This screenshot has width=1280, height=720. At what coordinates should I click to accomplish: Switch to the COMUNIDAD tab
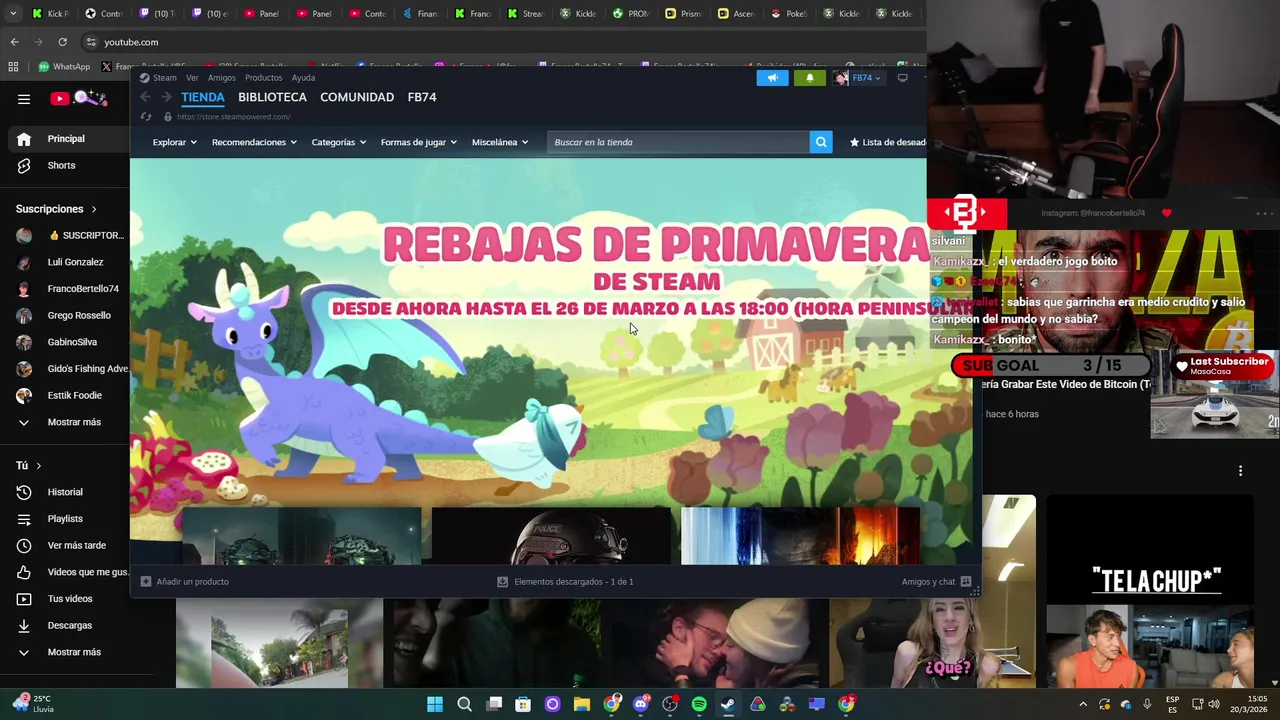[x=357, y=97]
